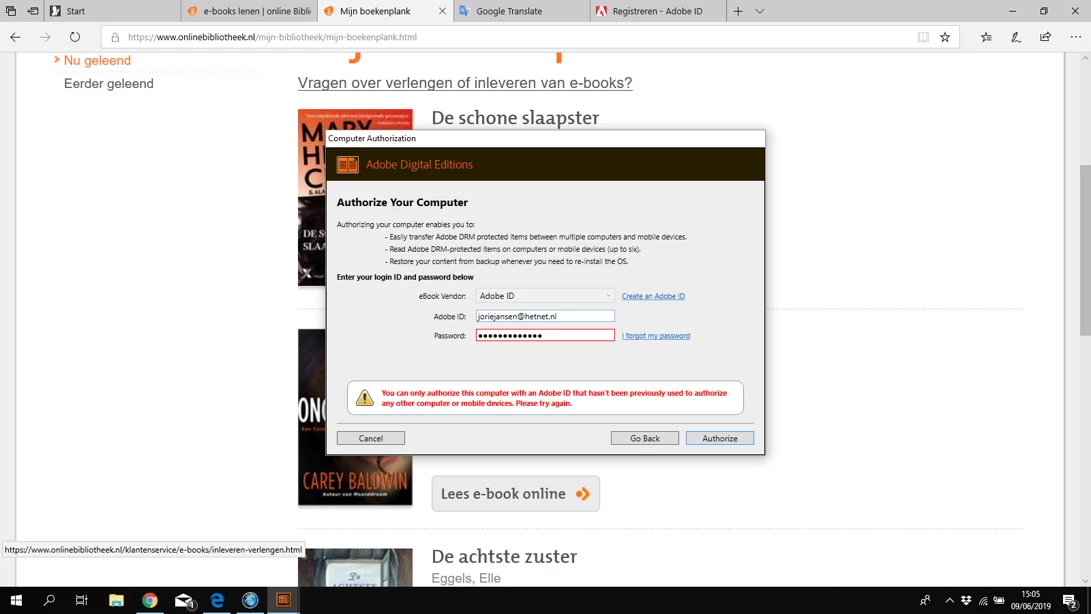Click the Adobe Digital Editions taskbar icon
Viewport: 1091px width, 614px height.
pyautogui.click(x=283, y=600)
